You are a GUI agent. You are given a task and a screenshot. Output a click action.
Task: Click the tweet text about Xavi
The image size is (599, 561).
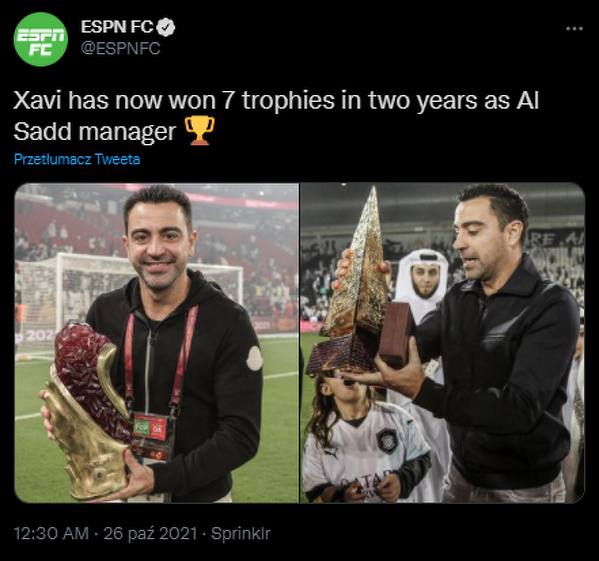pyautogui.click(x=276, y=116)
